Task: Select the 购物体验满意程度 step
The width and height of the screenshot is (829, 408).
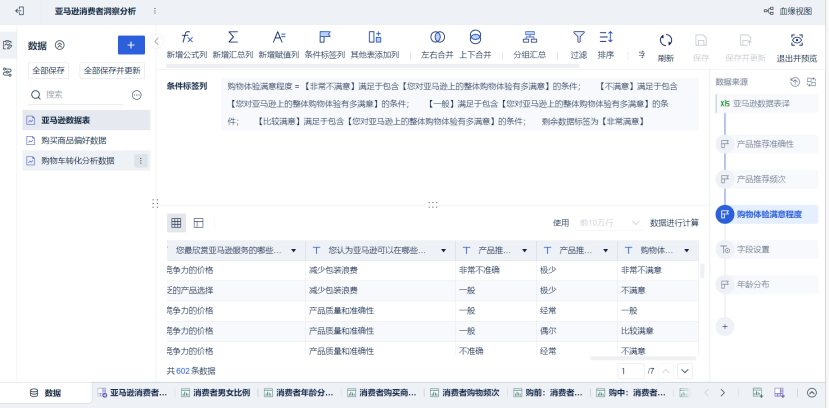Action: click(x=767, y=214)
